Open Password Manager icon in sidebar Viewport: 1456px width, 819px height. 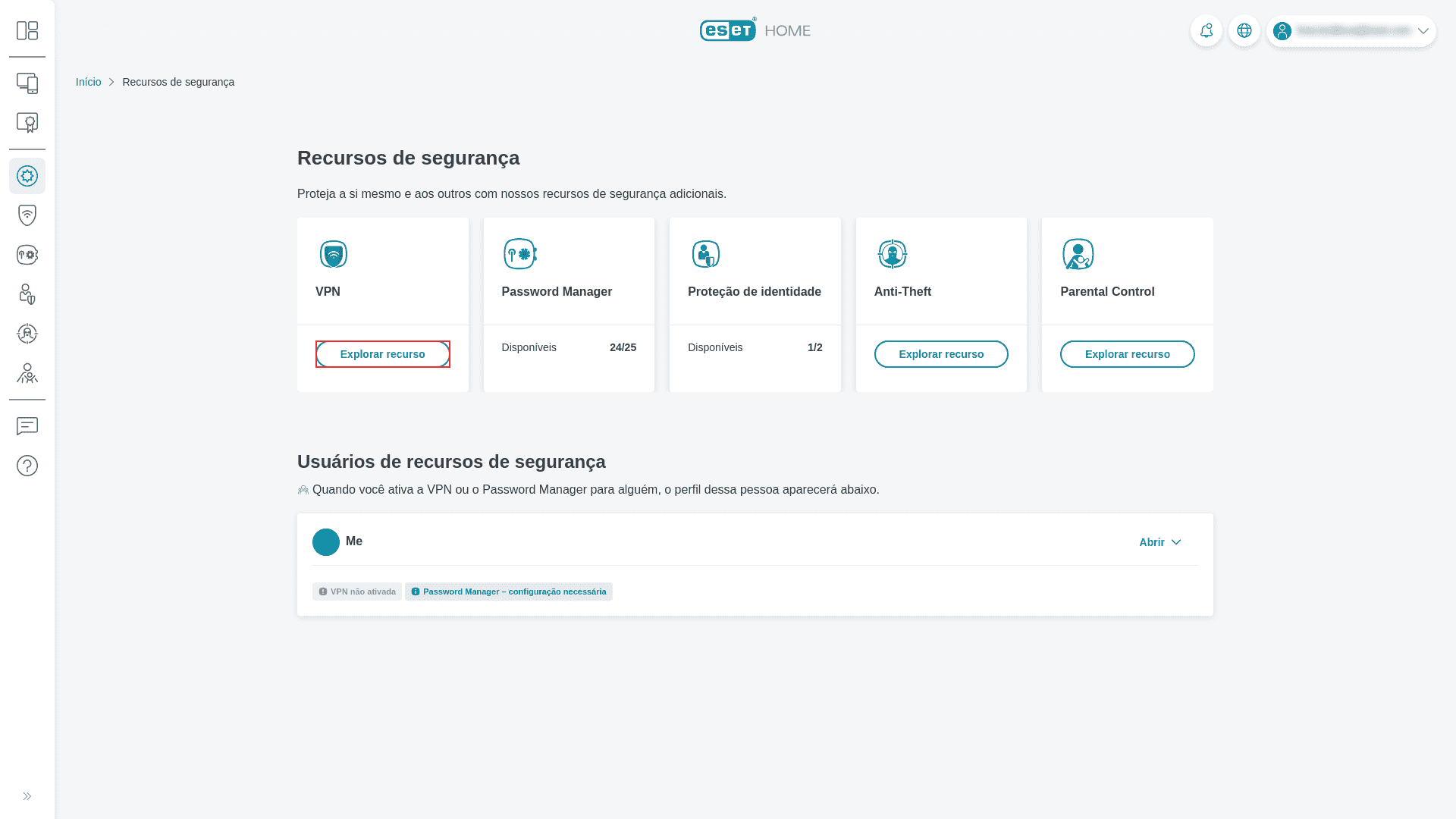pyautogui.click(x=27, y=255)
